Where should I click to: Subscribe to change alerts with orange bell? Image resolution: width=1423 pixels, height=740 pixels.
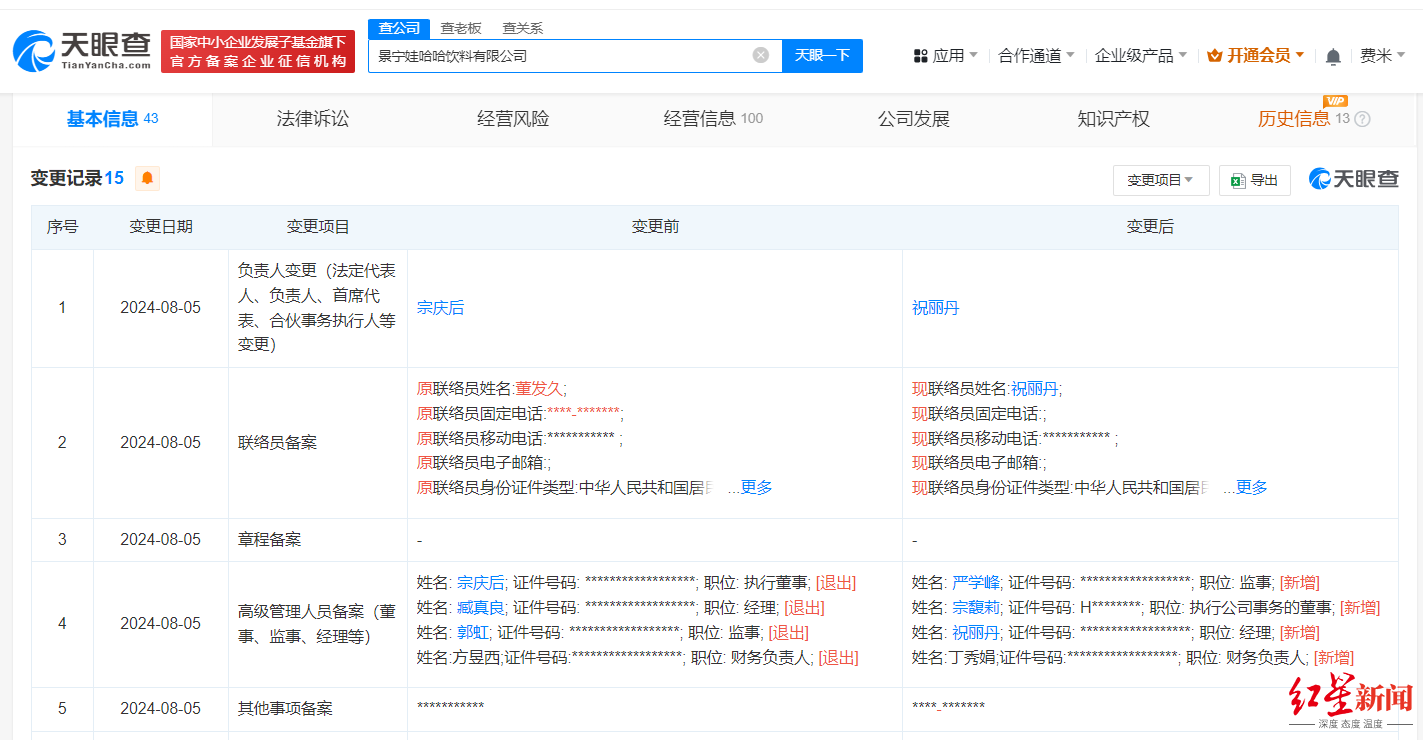(147, 179)
